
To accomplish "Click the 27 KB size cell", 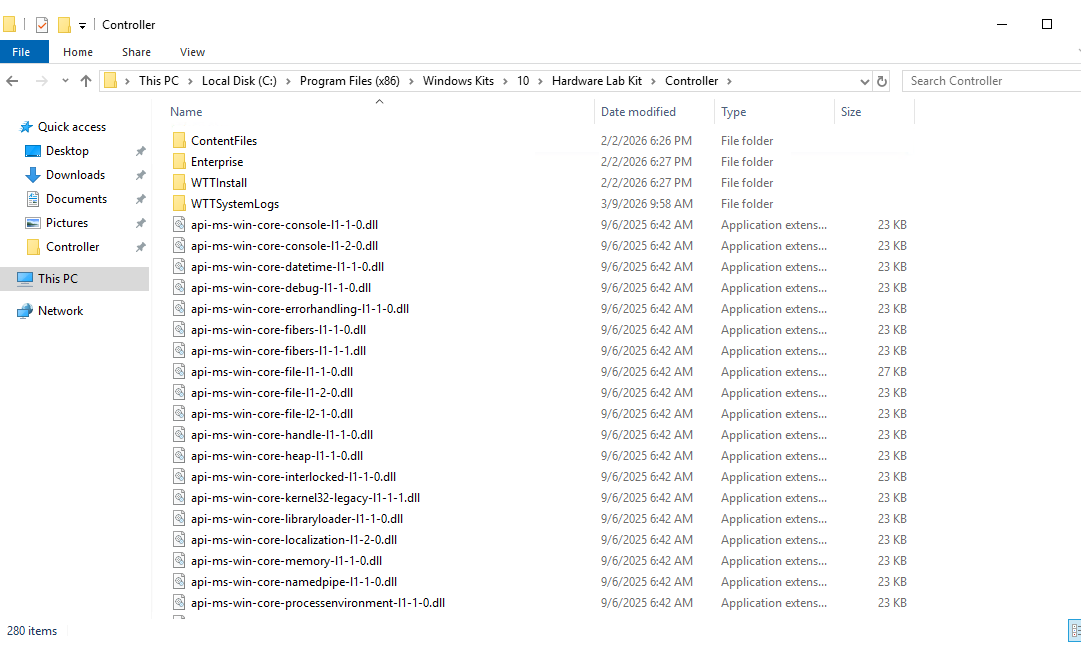I will pyautogui.click(x=892, y=372).
